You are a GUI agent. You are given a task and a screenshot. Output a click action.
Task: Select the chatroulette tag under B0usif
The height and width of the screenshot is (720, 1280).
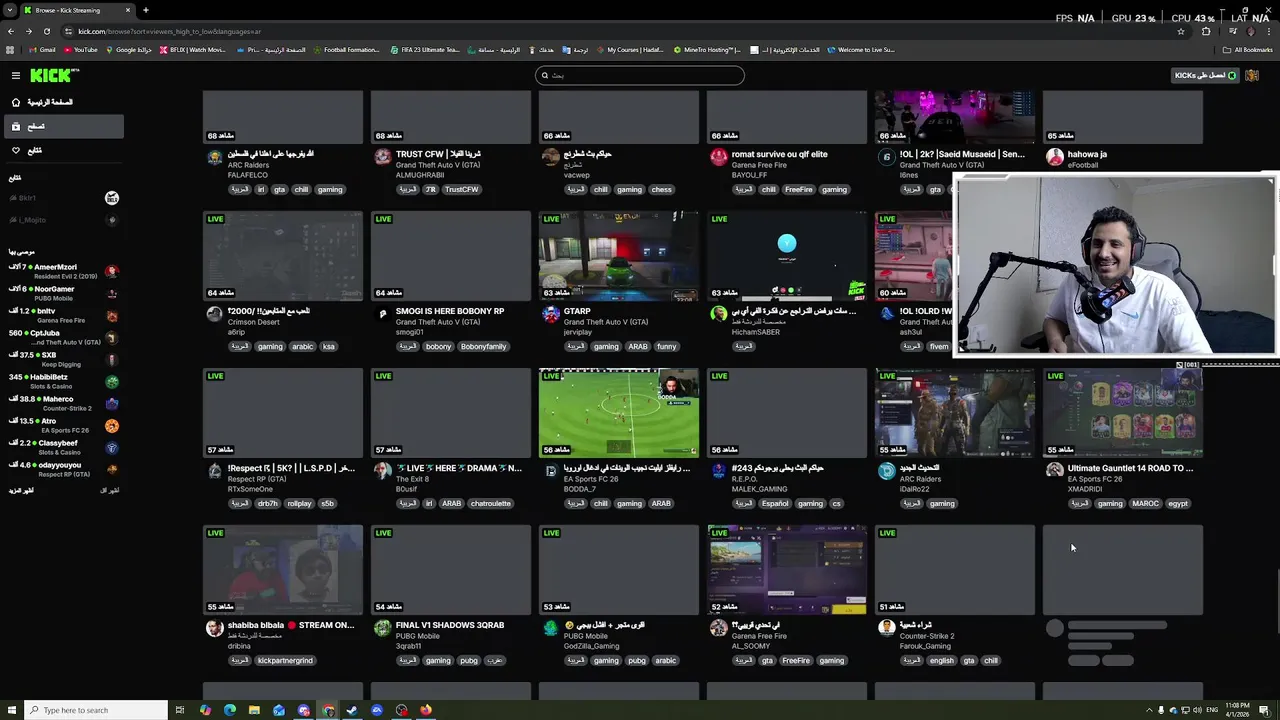pyautogui.click(x=491, y=503)
